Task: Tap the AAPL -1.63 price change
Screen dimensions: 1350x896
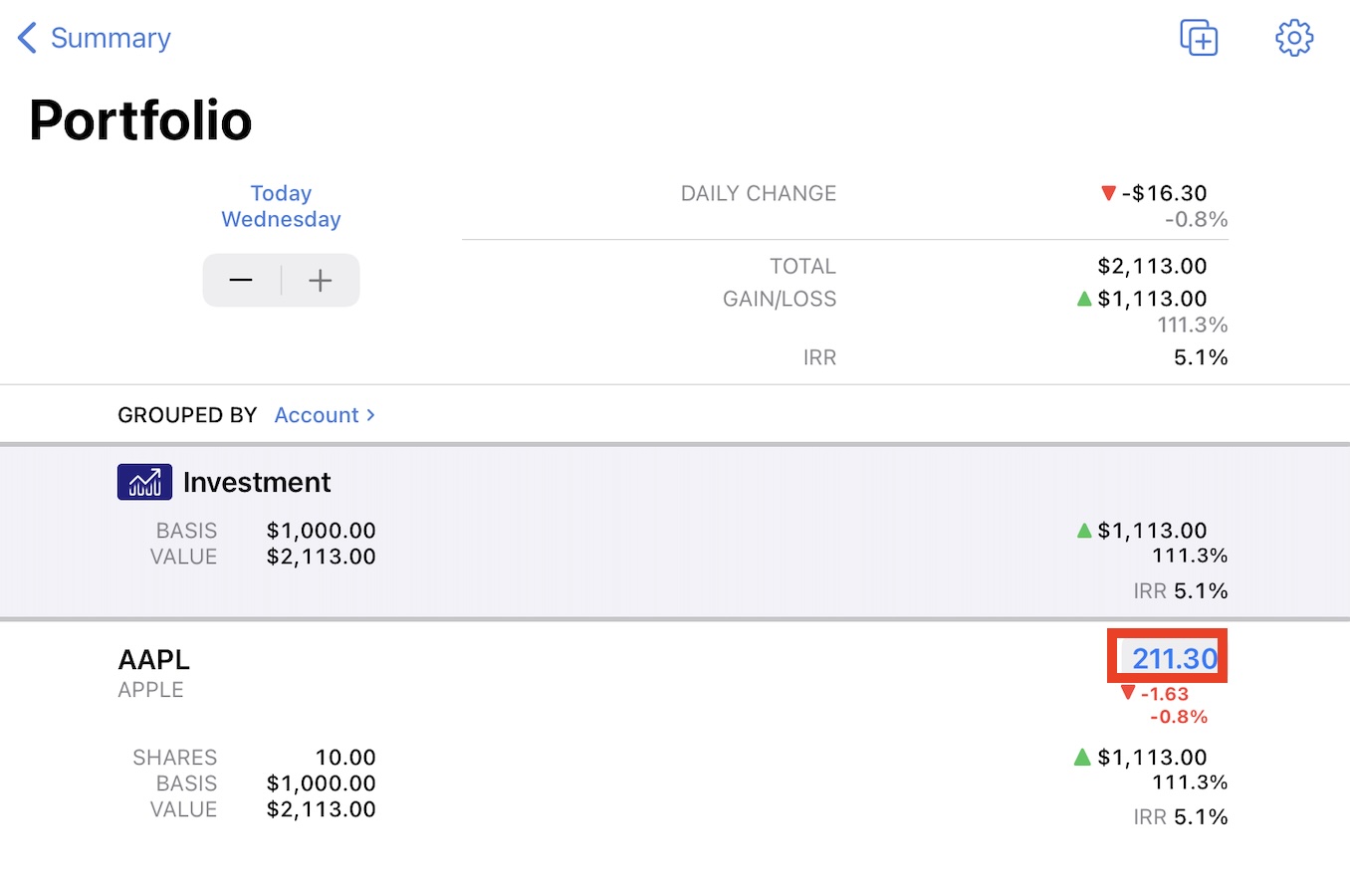Action: pyautogui.click(x=1164, y=694)
